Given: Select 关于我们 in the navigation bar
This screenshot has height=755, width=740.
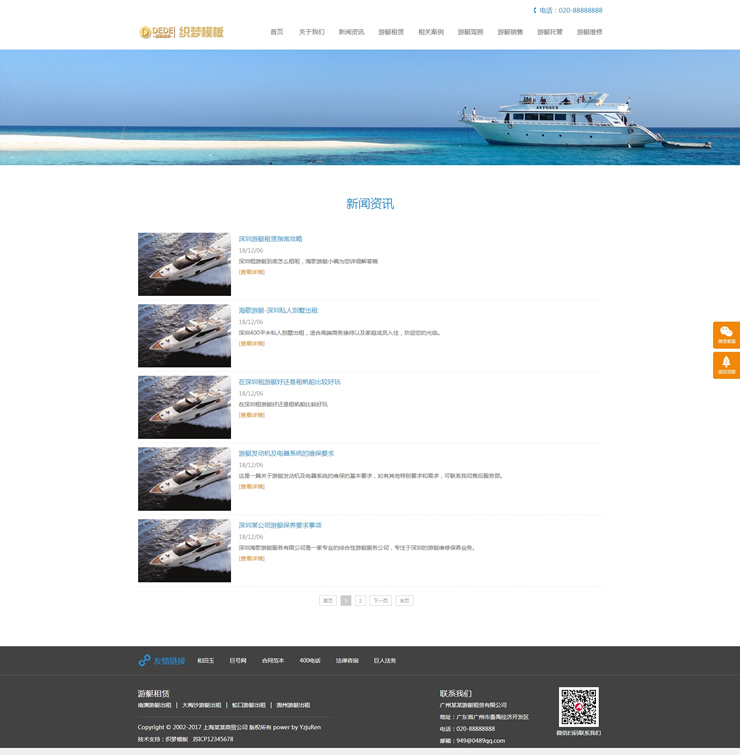Looking at the screenshot, I should click(x=311, y=32).
